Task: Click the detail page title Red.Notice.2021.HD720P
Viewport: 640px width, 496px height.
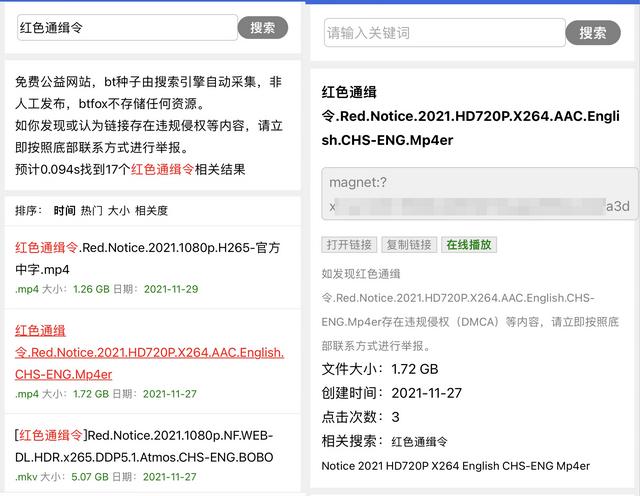Action: click(x=471, y=116)
